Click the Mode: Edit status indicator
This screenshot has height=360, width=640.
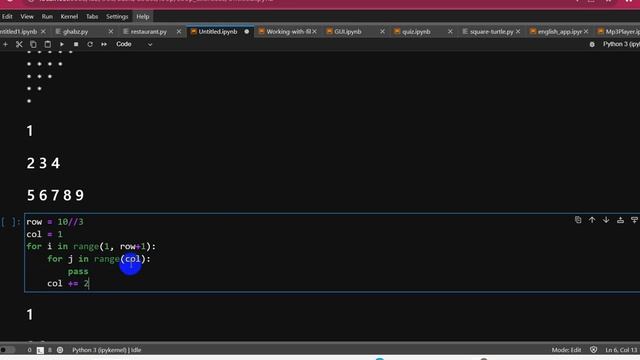coord(566,350)
